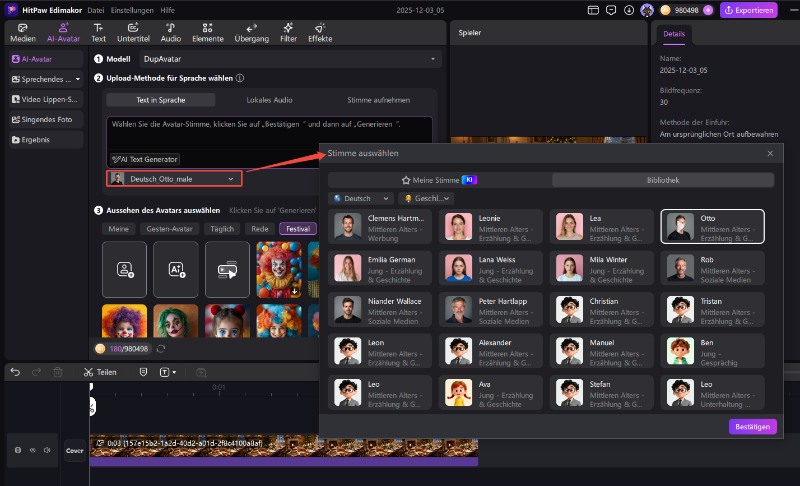The height and width of the screenshot is (486, 800).
Task: Toggle the track lock icon
Action: pyautogui.click(x=18, y=450)
